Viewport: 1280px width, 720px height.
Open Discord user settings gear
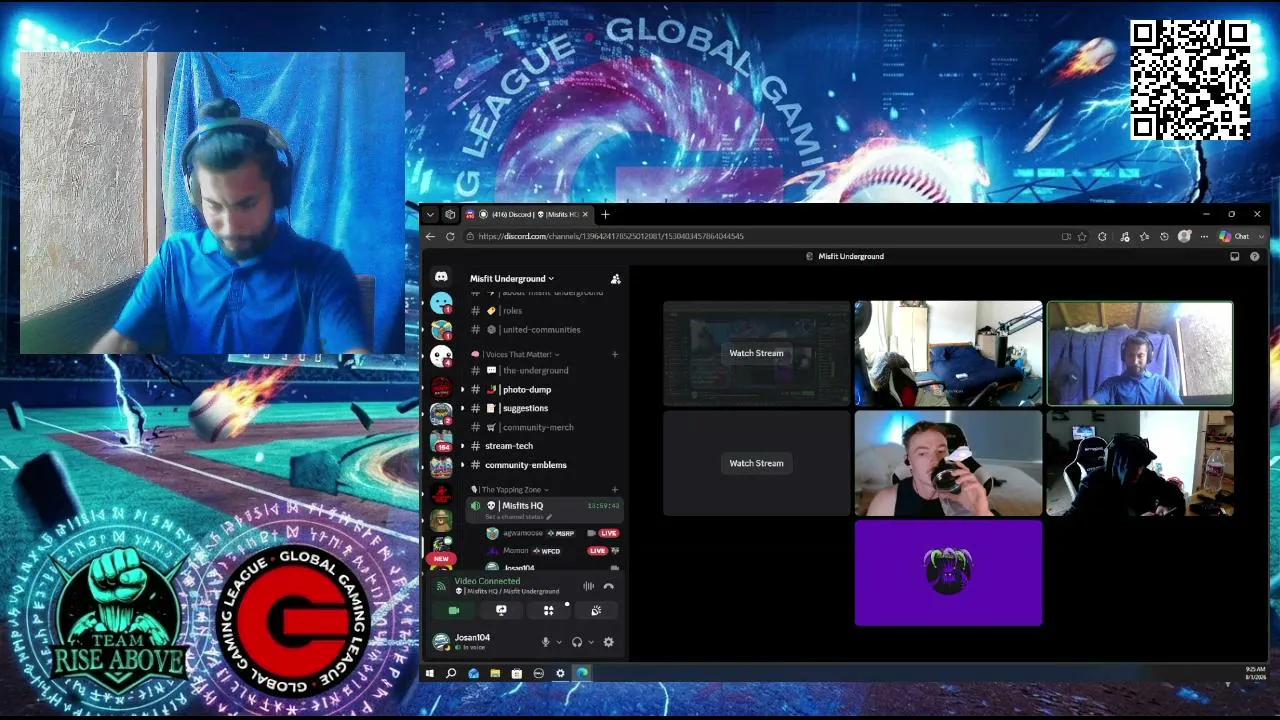click(x=608, y=642)
